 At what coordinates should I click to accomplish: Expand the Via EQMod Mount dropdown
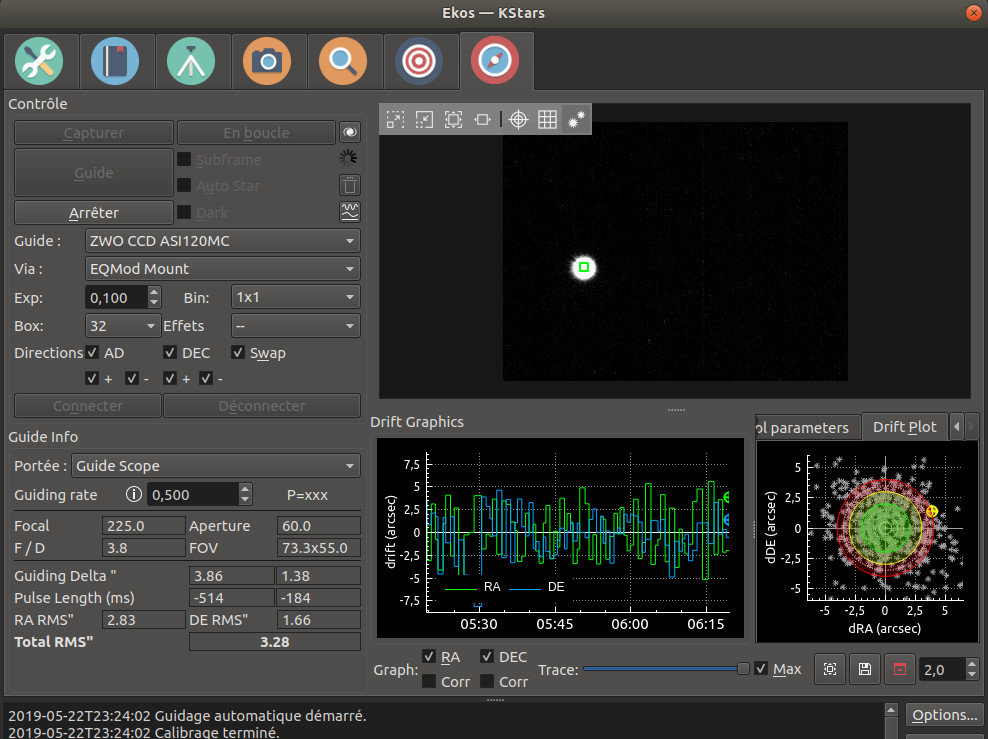(222, 268)
